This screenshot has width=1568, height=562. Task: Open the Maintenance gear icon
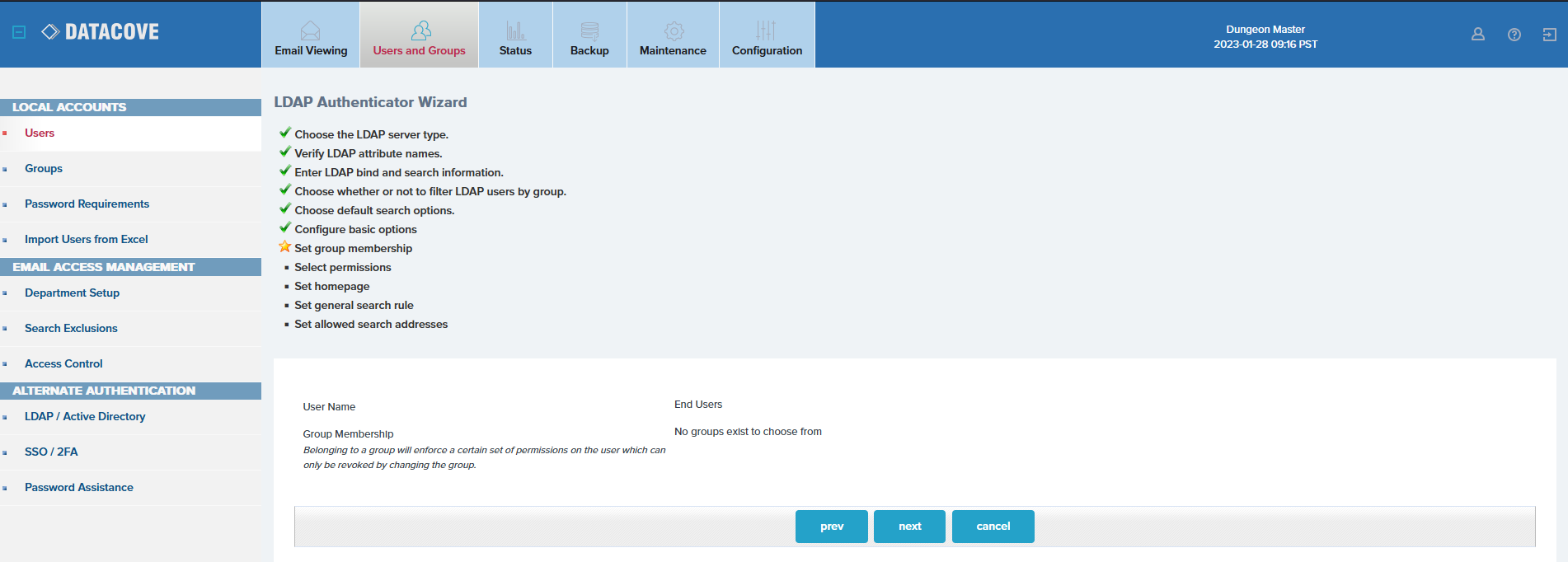pos(674,31)
